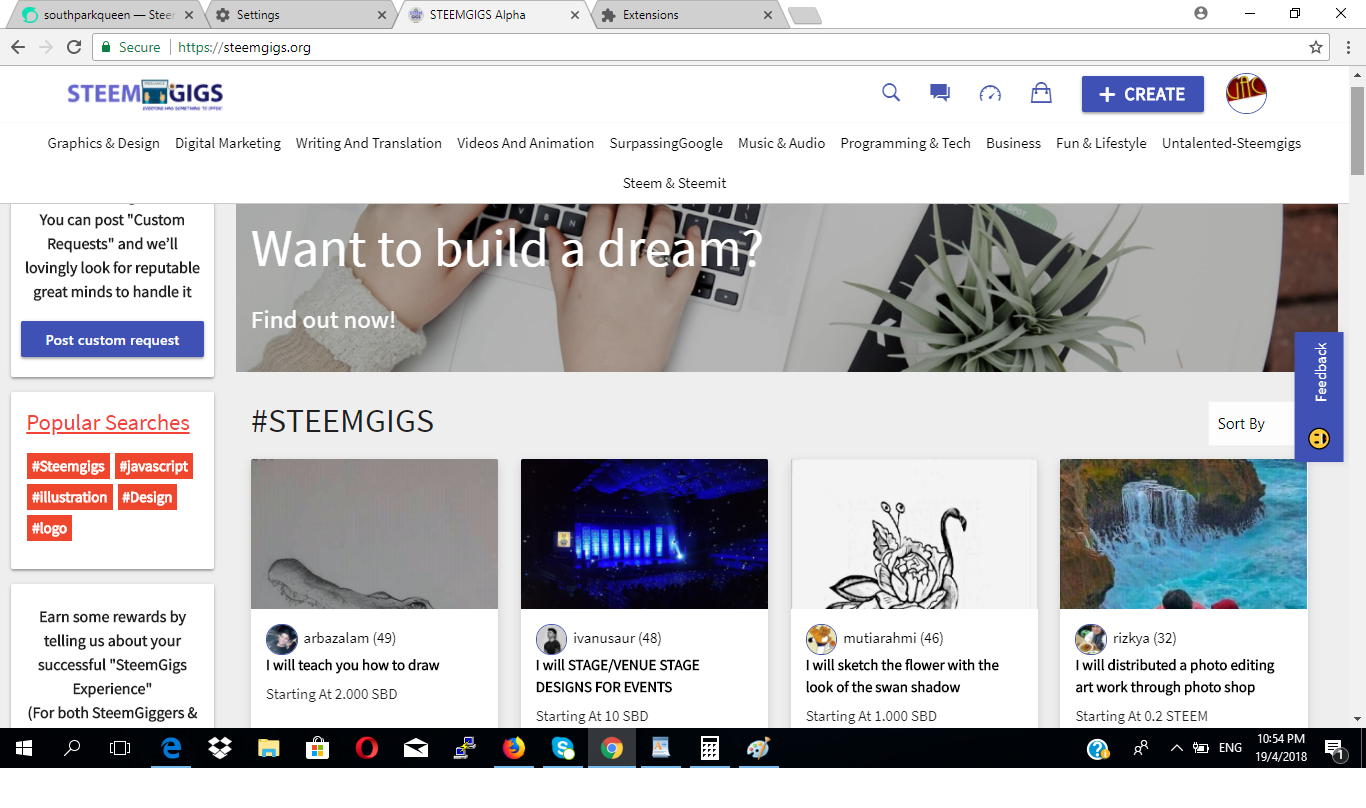Open the Programming & Tech category
This screenshot has height=808, width=1366.
tap(905, 143)
